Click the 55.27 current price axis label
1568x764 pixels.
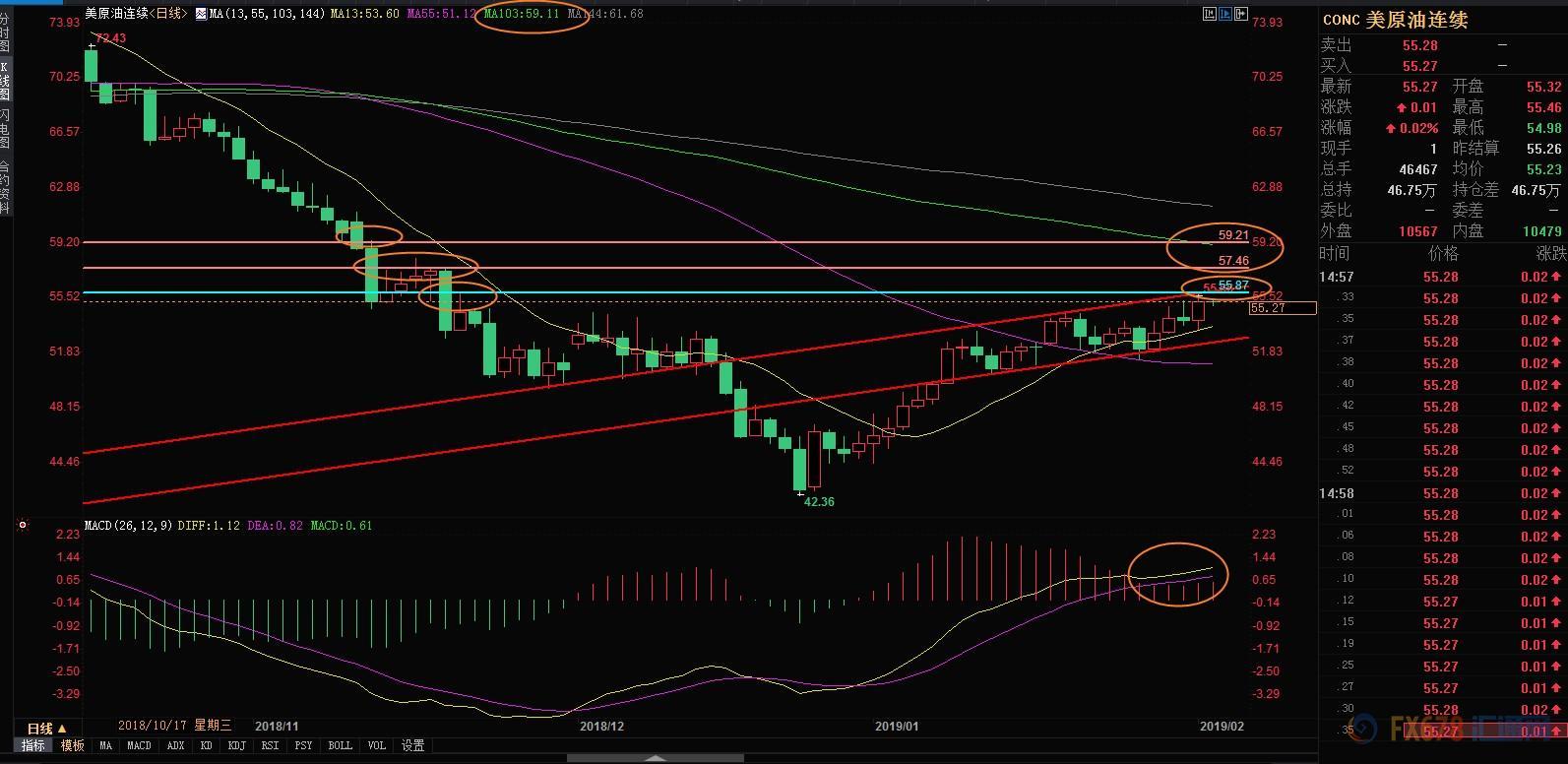tap(1282, 308)
